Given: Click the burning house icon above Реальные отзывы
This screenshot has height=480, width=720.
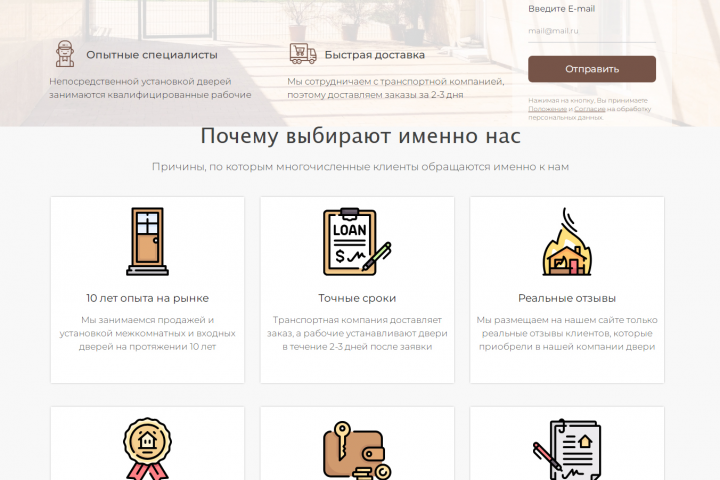Looking at the screenshot, I should tap(567, 242).
